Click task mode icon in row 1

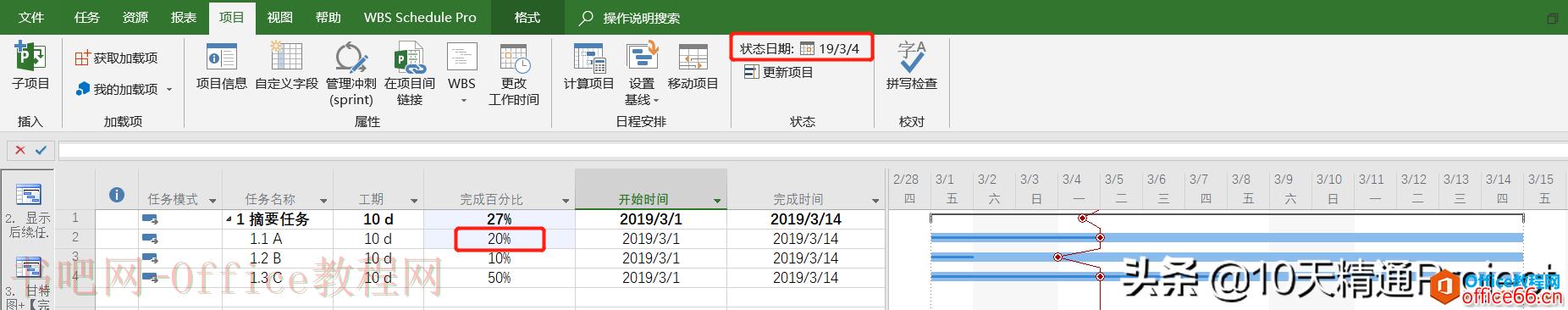151,219
